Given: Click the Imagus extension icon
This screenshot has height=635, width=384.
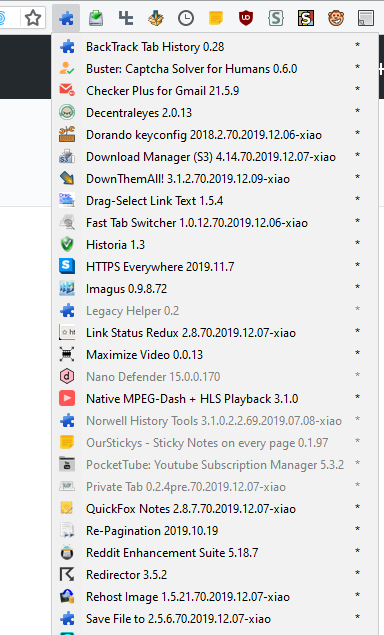Looking at the screenshot, I should [x=67, y=289].
